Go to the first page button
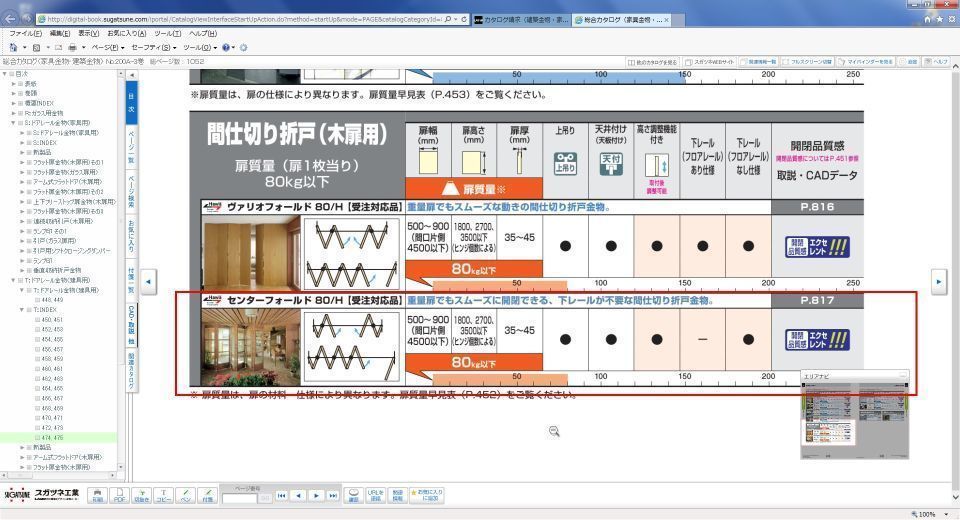Viewport: 960px width, 520px height. pyautogui.click(x=282, y=495)
